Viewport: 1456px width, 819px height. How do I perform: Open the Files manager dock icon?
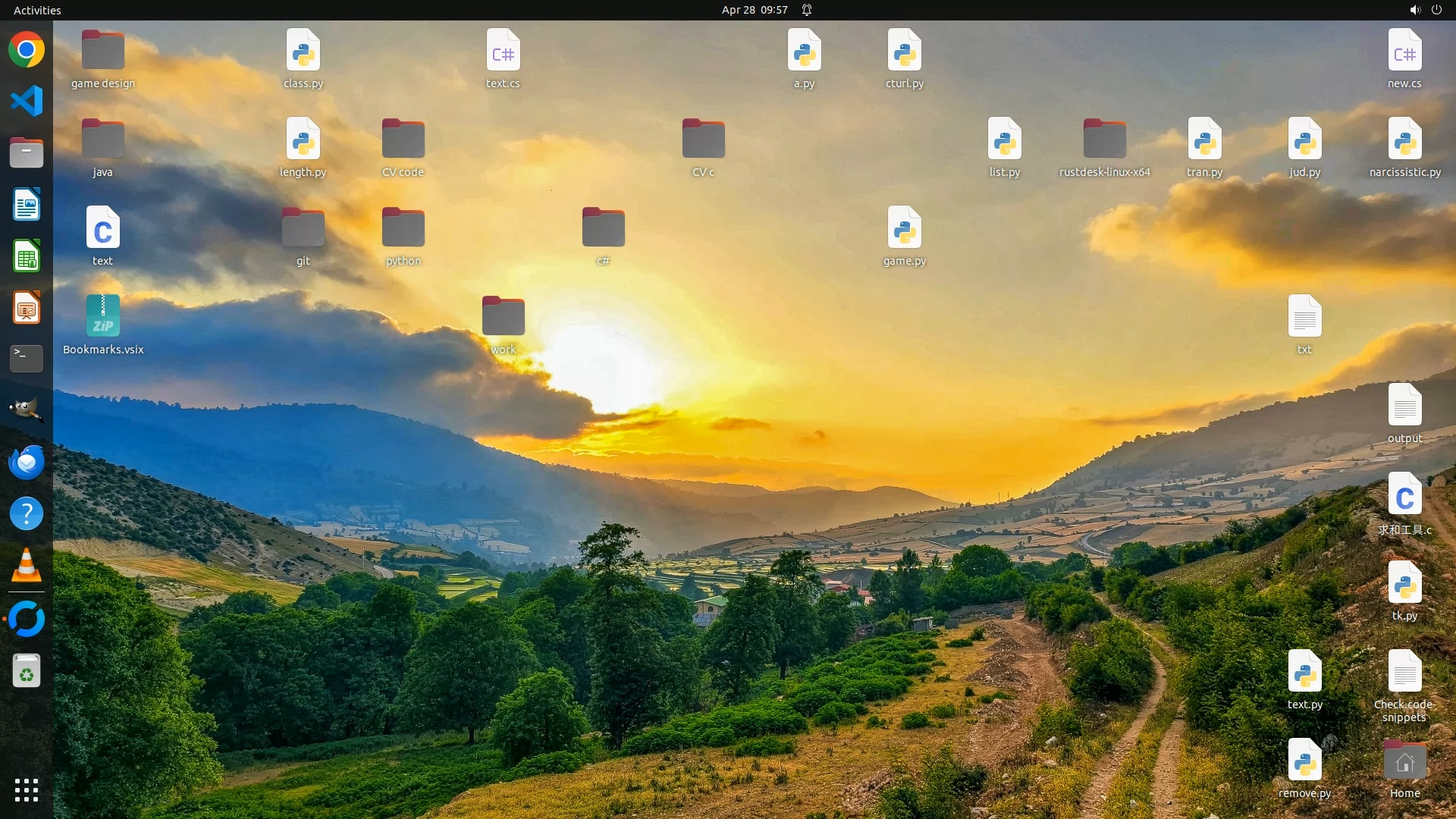27,153
